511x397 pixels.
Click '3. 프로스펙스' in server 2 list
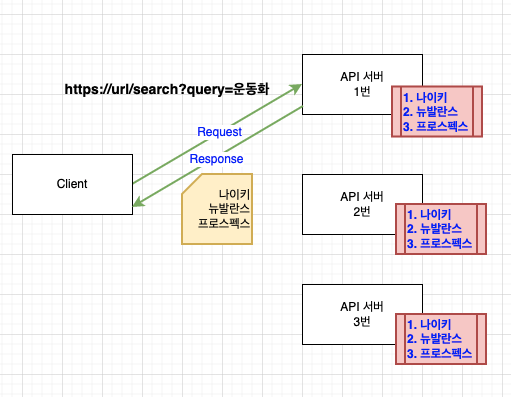click(439, 243)
